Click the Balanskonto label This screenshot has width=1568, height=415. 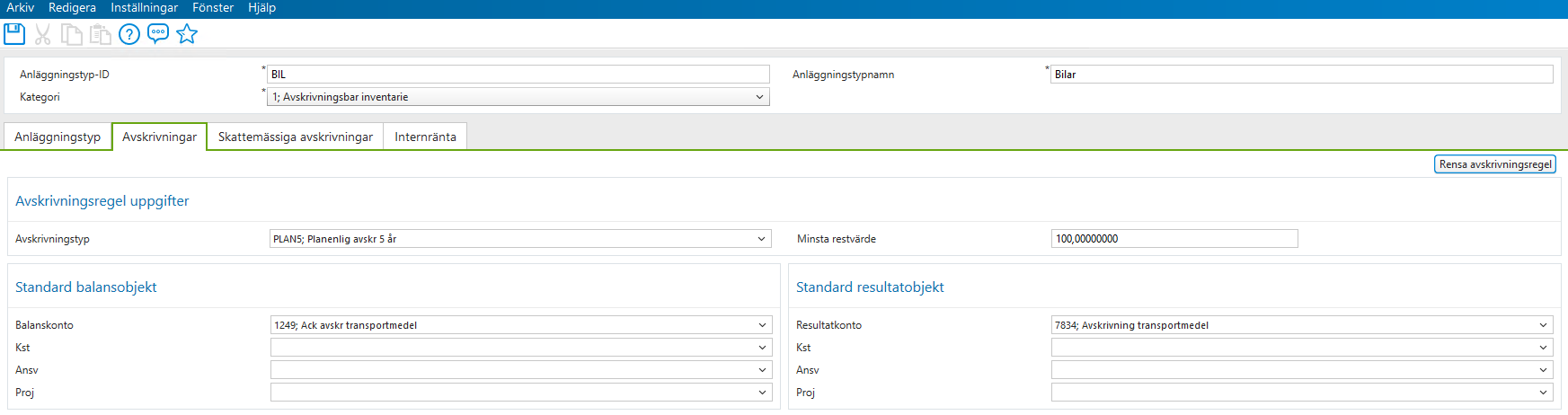44,325
